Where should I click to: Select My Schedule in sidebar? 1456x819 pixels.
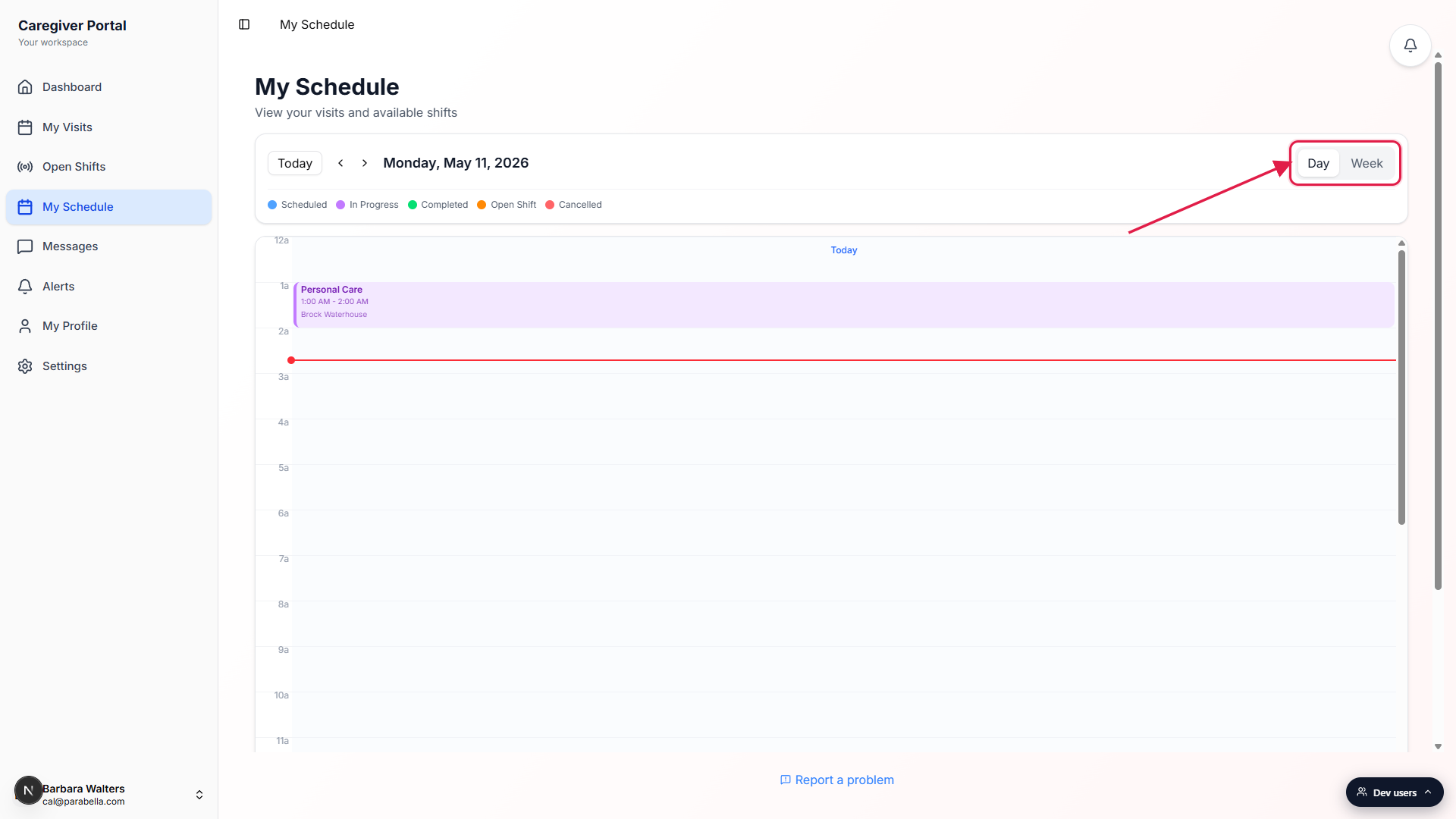(108, 207)
